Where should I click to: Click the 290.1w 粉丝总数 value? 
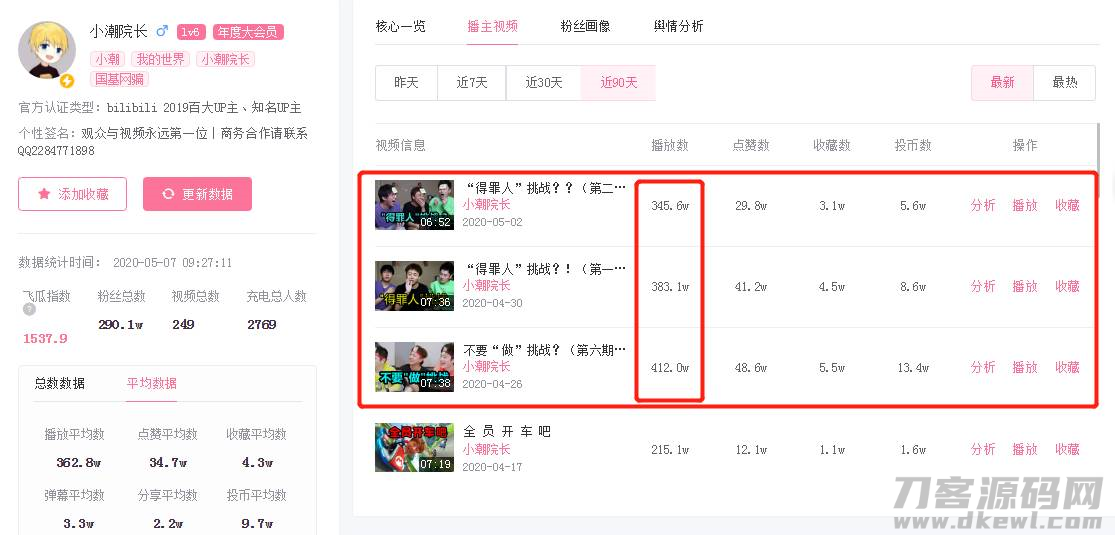tap(121, 324)
